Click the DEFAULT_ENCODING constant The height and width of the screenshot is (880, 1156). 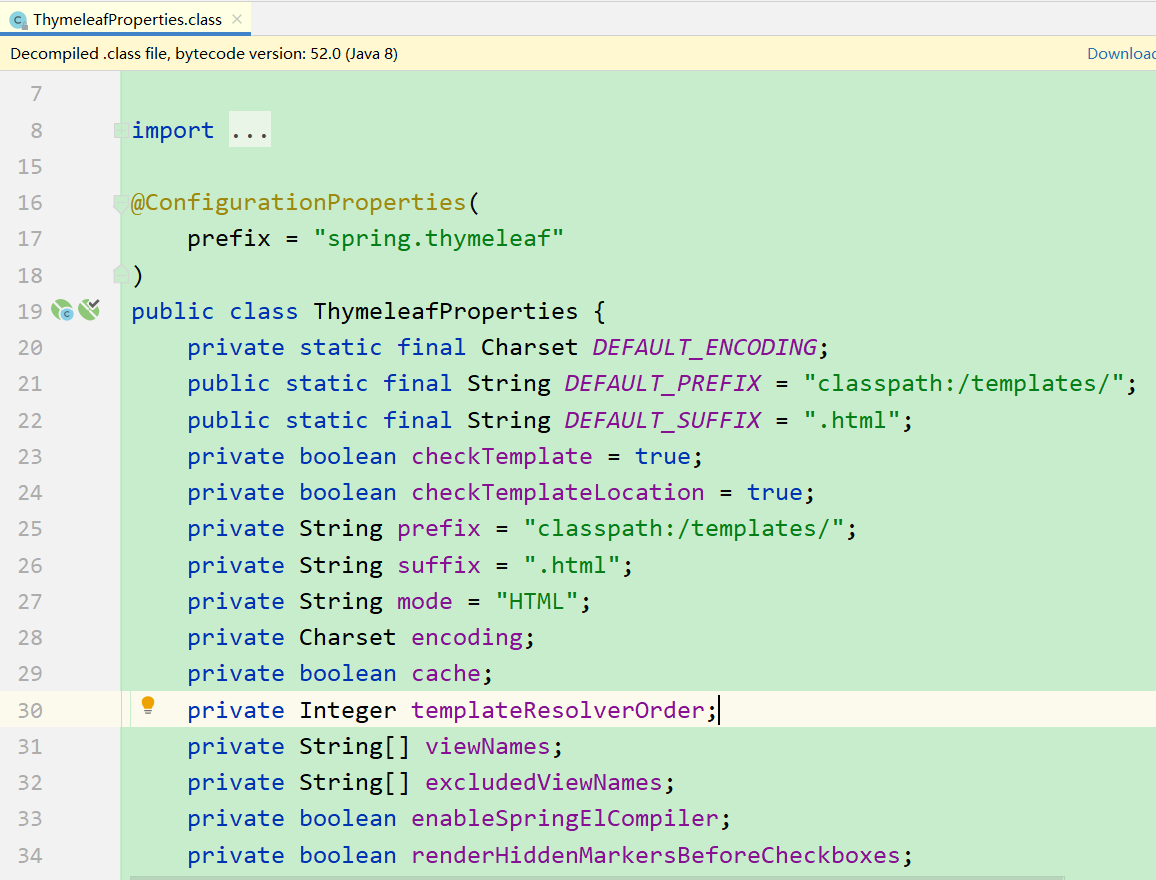(704, 347)
